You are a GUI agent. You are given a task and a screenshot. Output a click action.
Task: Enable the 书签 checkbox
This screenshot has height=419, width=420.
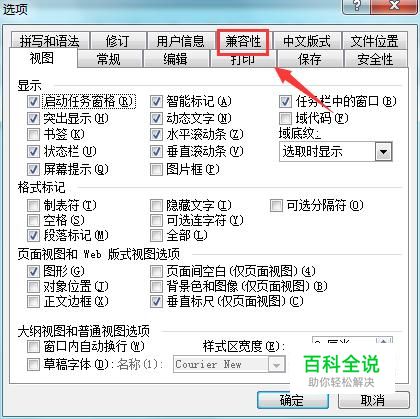(33, 134)
